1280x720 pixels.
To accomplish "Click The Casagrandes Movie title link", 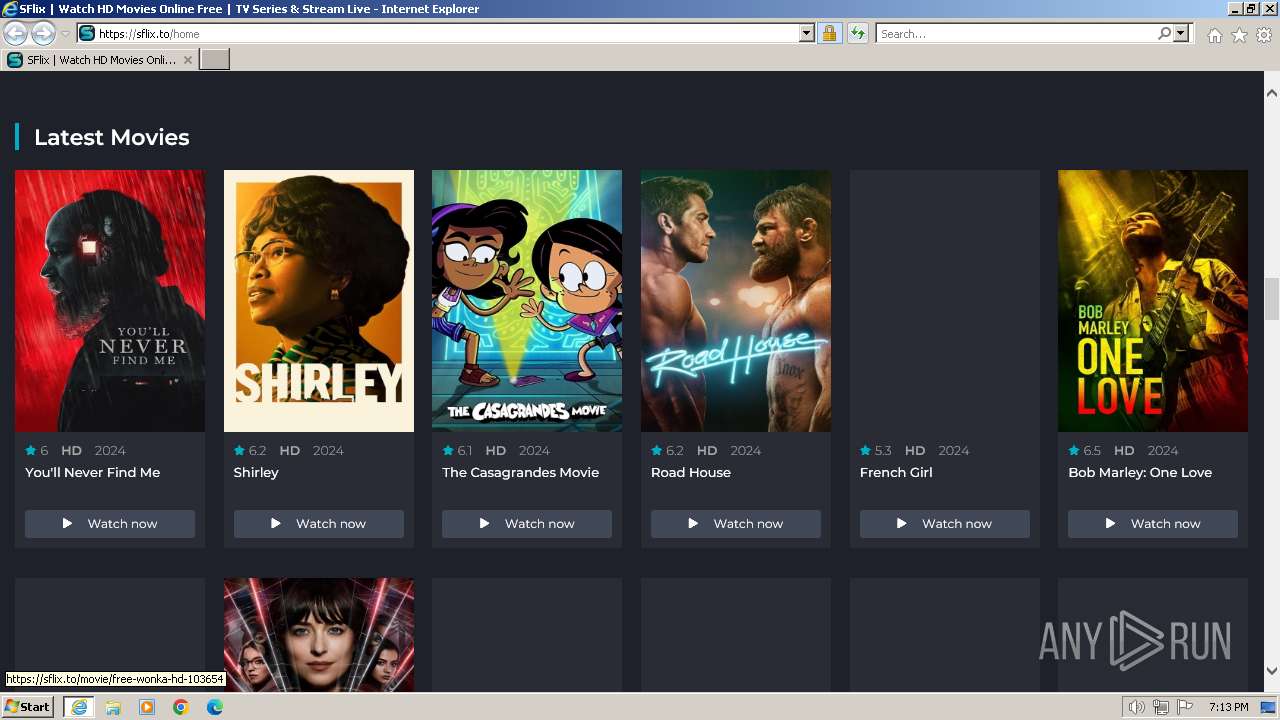I will 520,472.
